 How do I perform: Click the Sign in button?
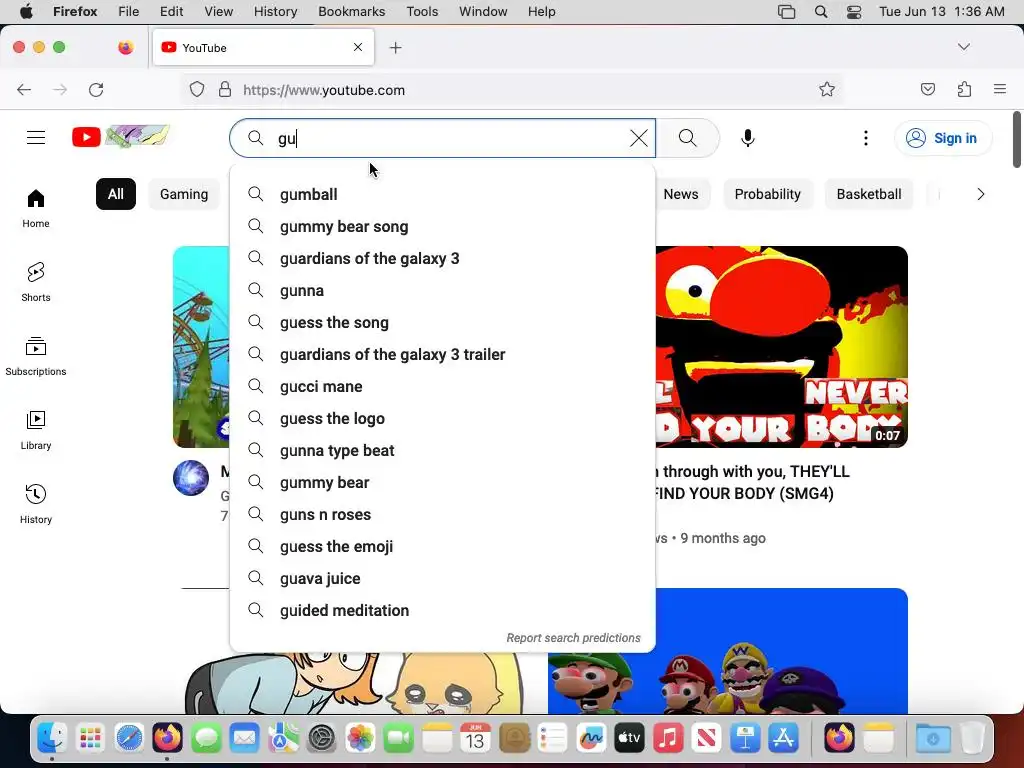tap(943, 138)
